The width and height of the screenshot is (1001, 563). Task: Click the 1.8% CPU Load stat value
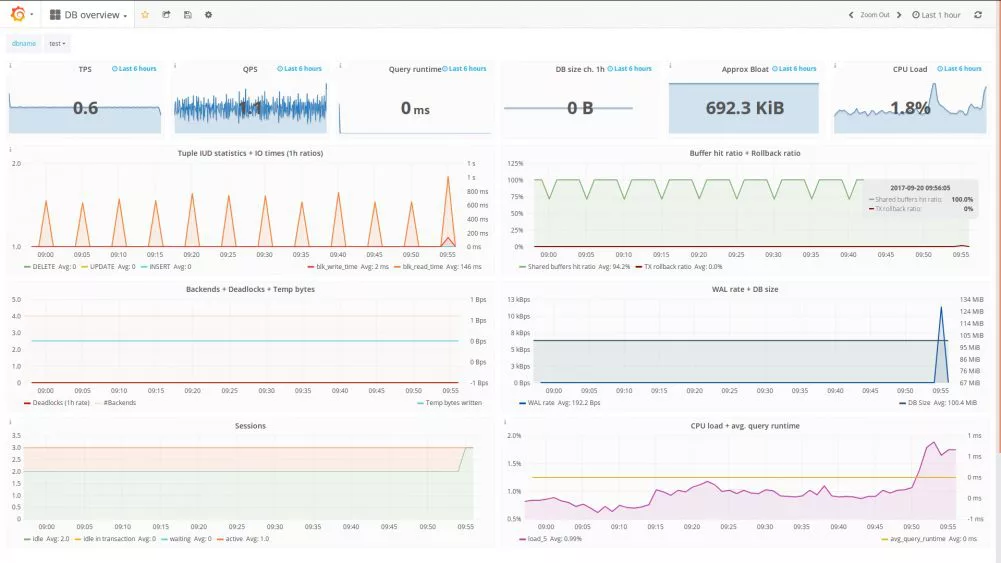(910, 108)
